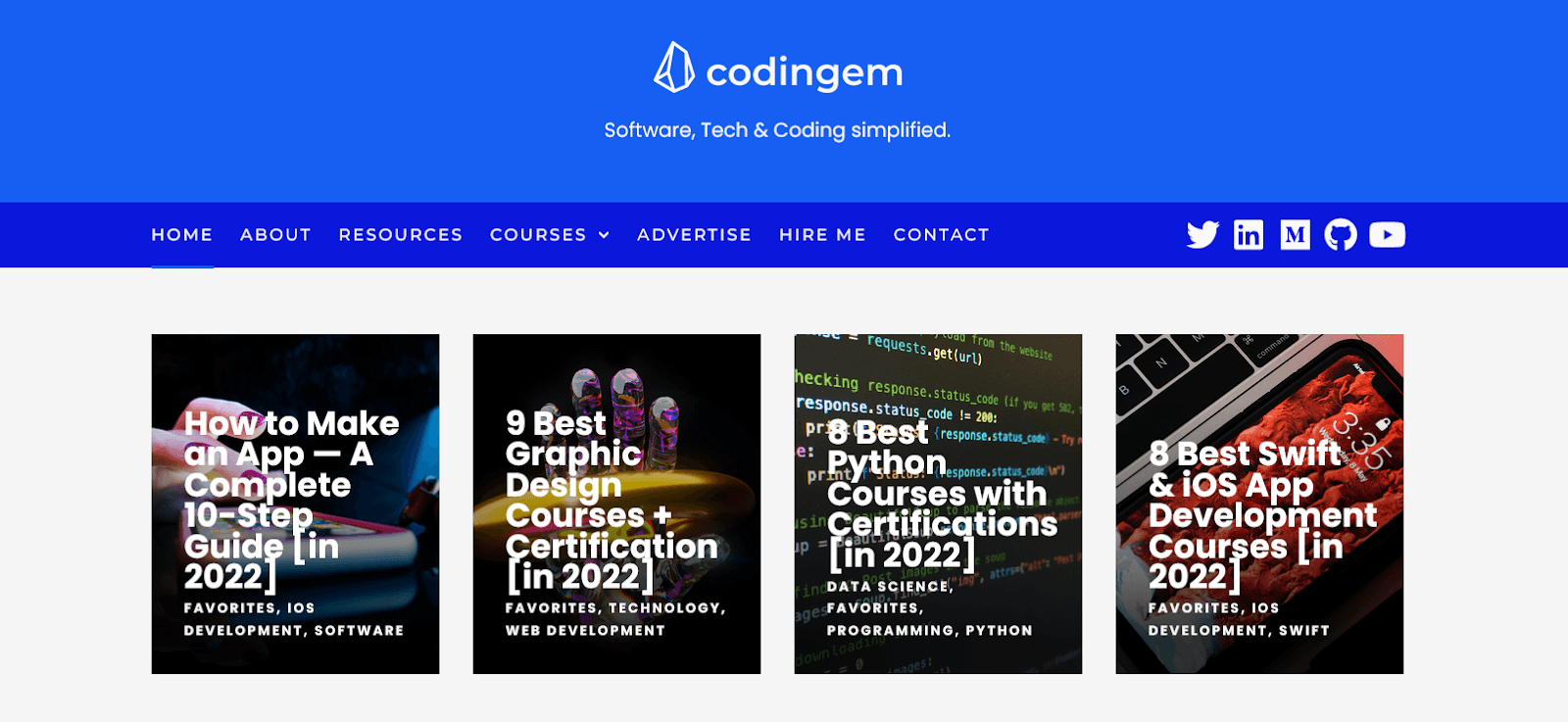The image size is (1568, 722).
Task: Click the codingem logo icon
Action: pyautogui.click(x=673, y=69)
